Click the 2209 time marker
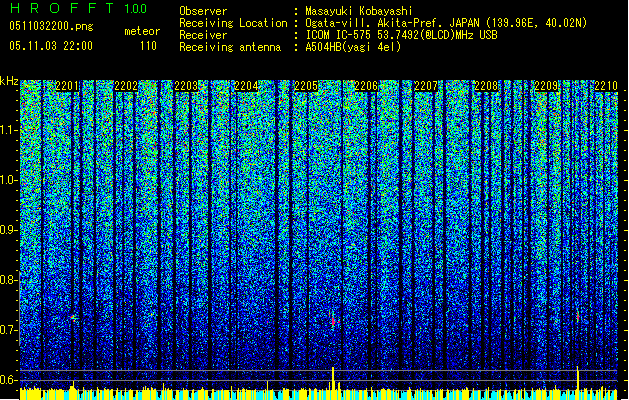This screenshot has height=400, width=629. 546,86
